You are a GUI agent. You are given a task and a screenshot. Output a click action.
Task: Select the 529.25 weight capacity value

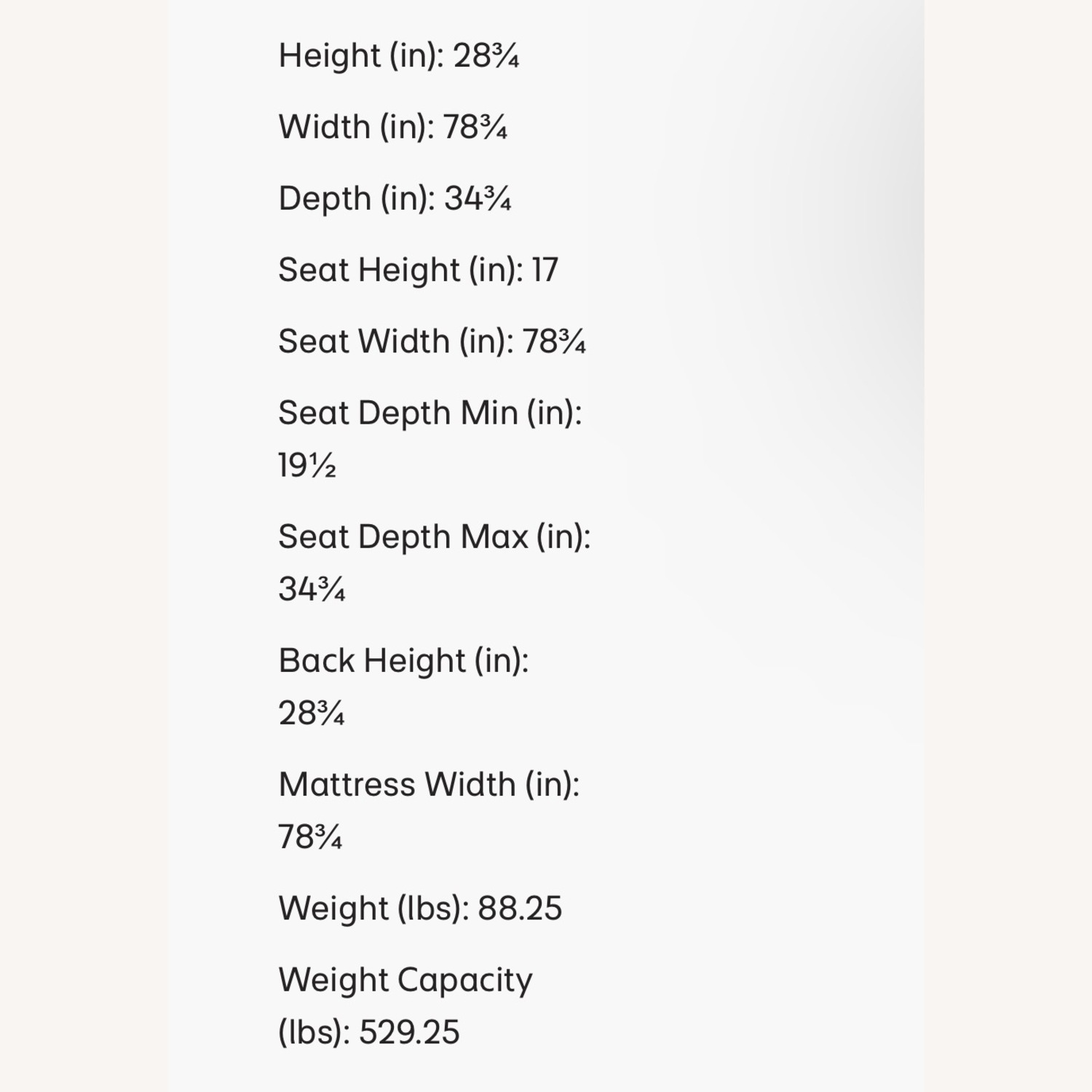(x=410, y=1032)
